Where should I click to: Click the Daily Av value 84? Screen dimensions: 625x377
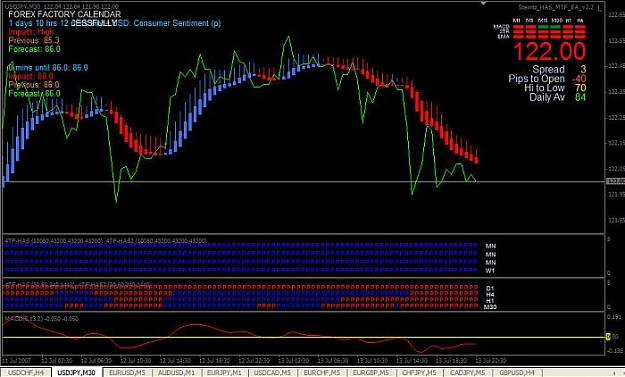pyautogui.click(x=580, y=97)
